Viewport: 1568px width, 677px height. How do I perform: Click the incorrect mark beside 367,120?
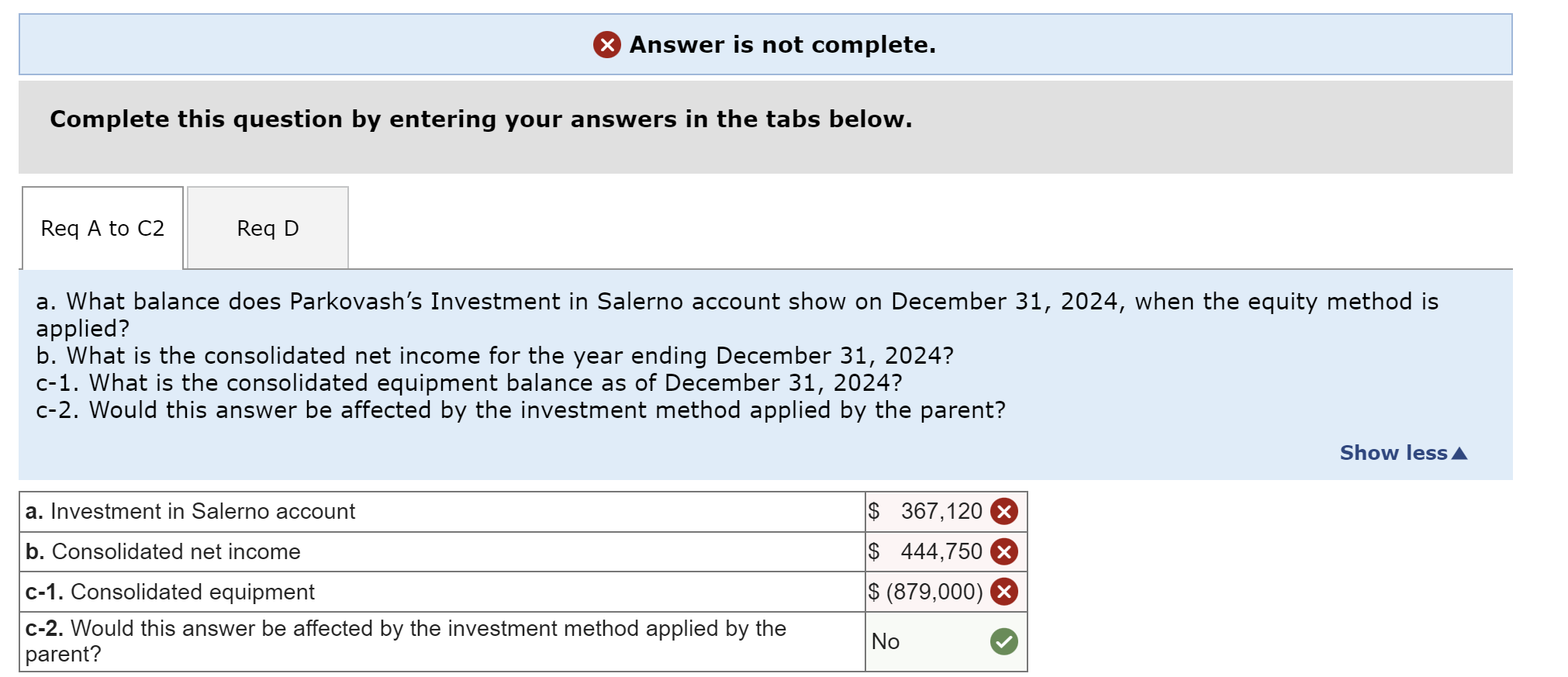(x=1004, y=512)
